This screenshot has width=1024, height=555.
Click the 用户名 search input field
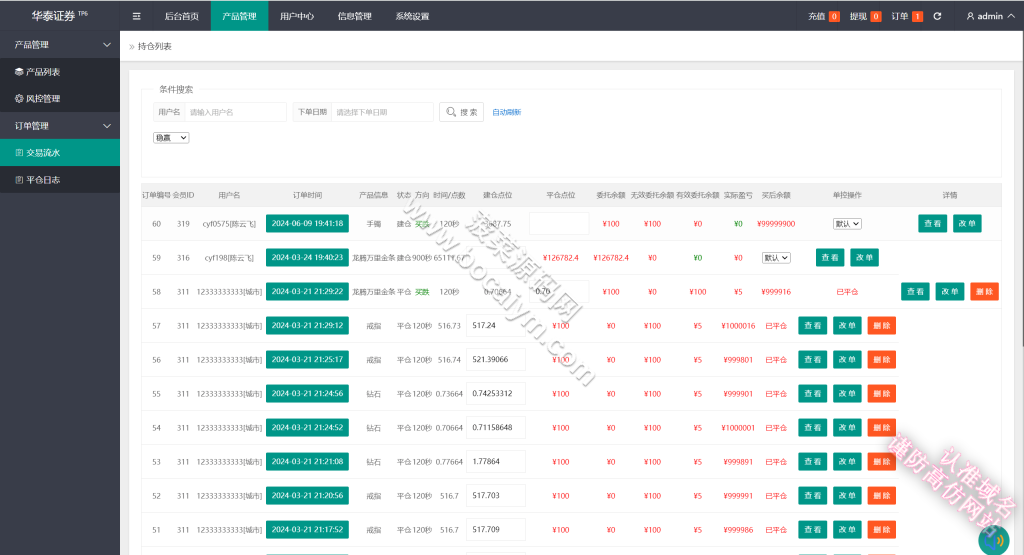click(x=235, y=112)
